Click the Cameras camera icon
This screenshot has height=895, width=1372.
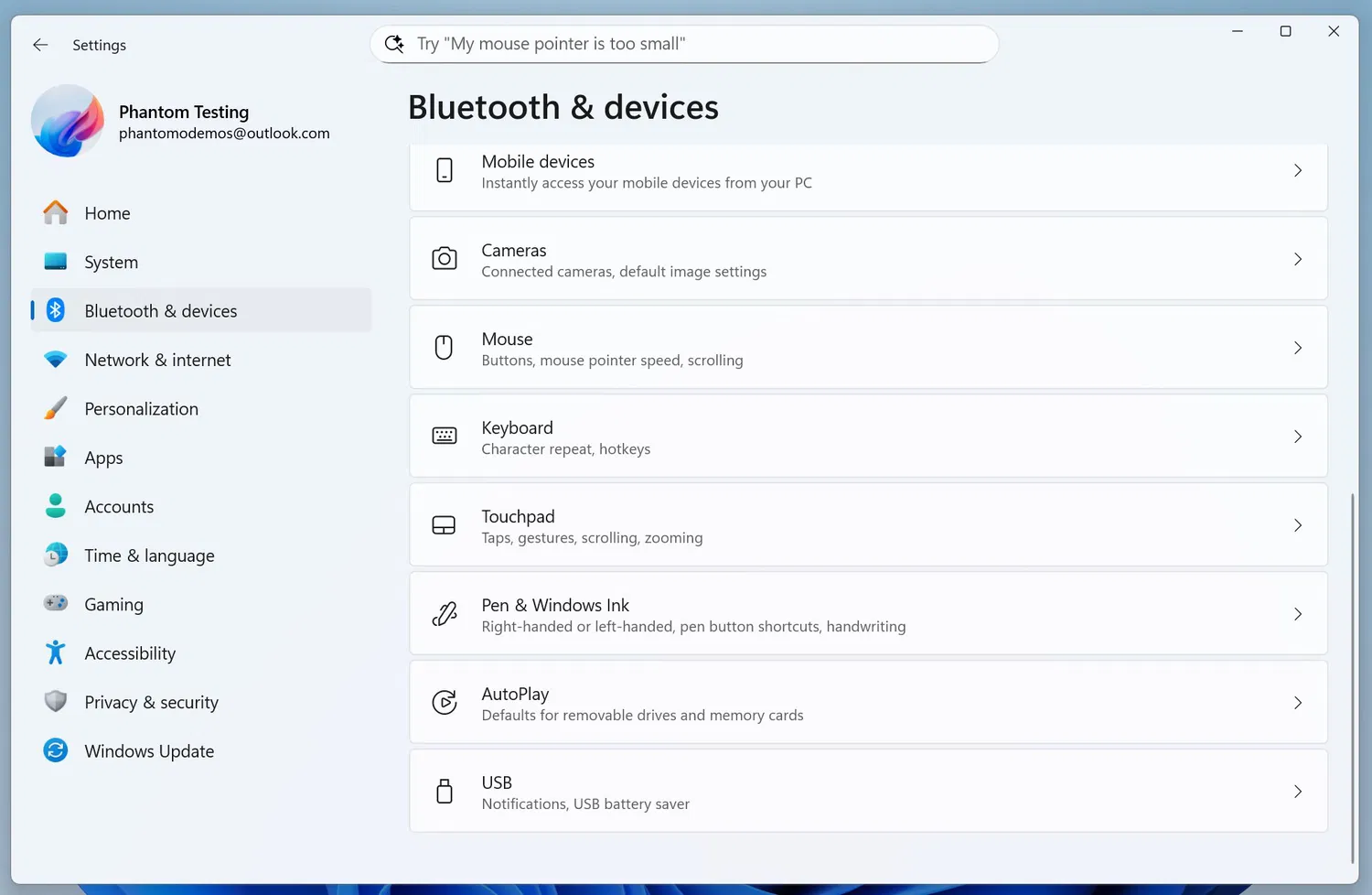pyautogui.click(x=445, y=259)
